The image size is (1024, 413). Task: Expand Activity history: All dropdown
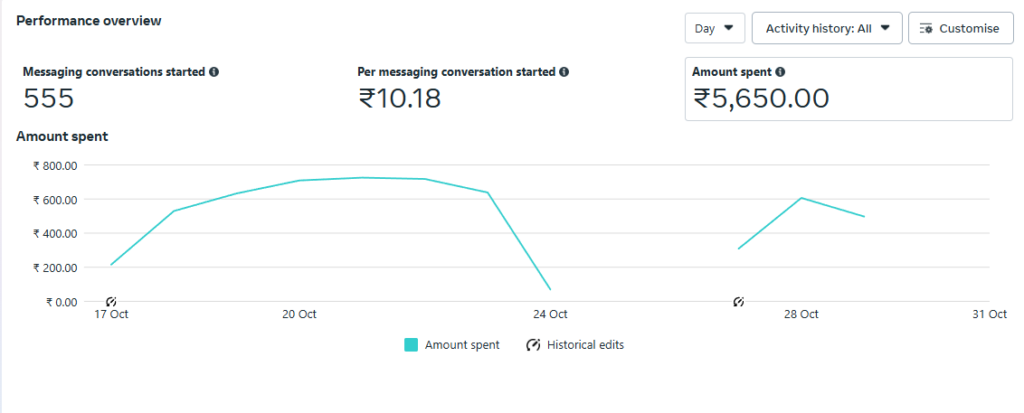coord(827,28)
